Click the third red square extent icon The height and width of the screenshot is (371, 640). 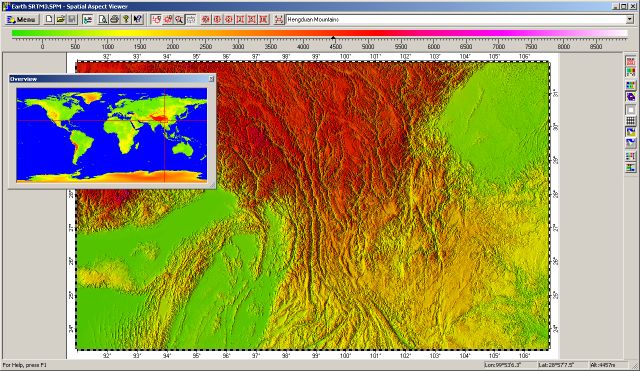(263, 19)
